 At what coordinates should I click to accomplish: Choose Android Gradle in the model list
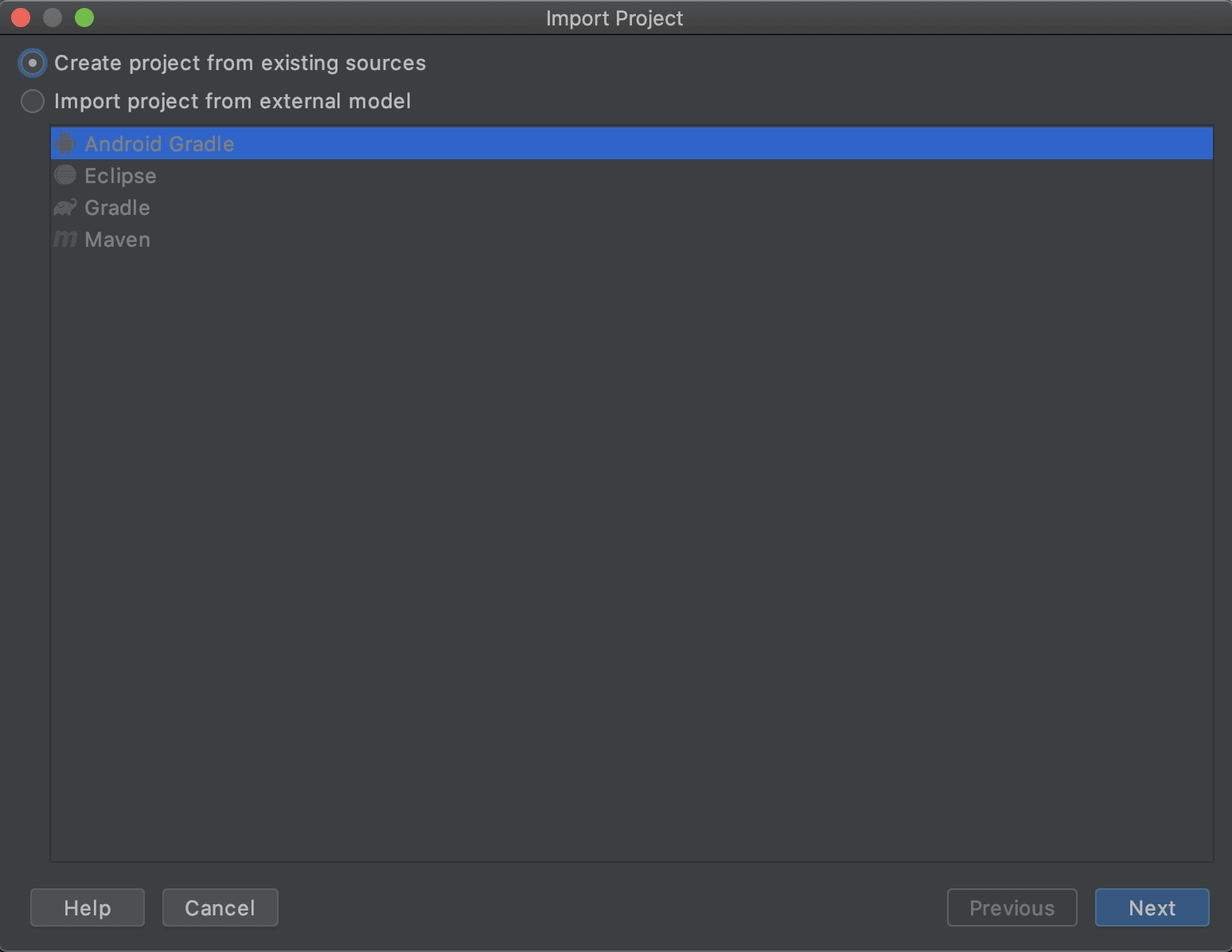pyautogui.click(x=159, y=144)
